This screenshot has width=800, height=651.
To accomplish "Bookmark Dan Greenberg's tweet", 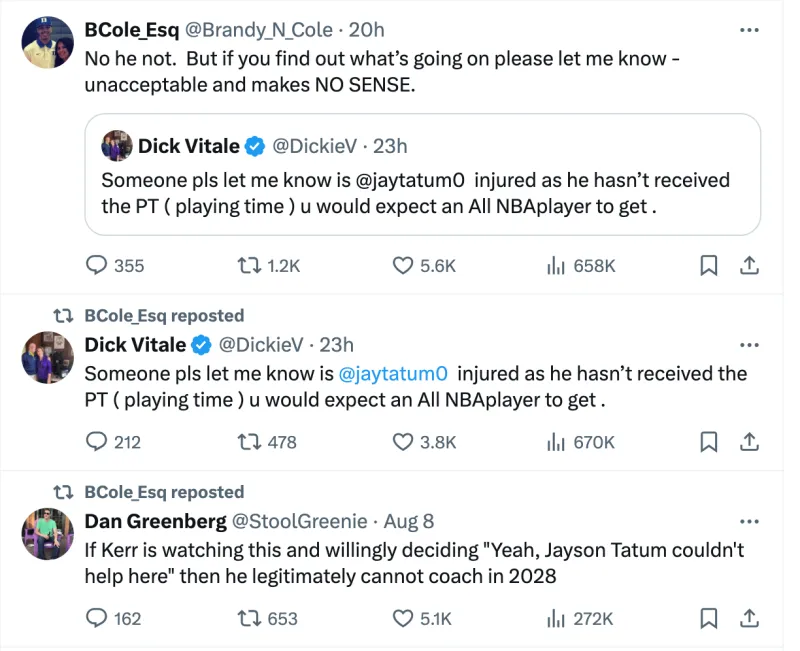I will 708,618.
